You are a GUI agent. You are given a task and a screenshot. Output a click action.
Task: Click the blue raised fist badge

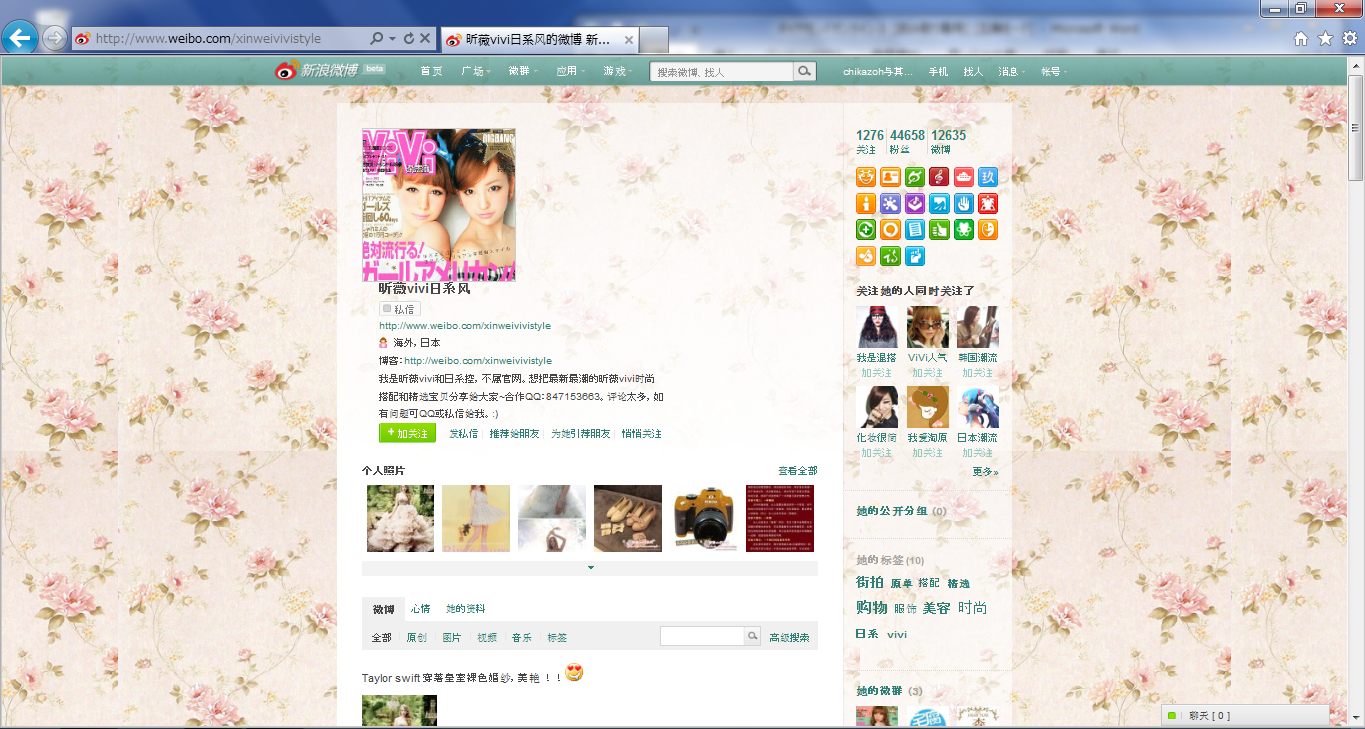915,256
